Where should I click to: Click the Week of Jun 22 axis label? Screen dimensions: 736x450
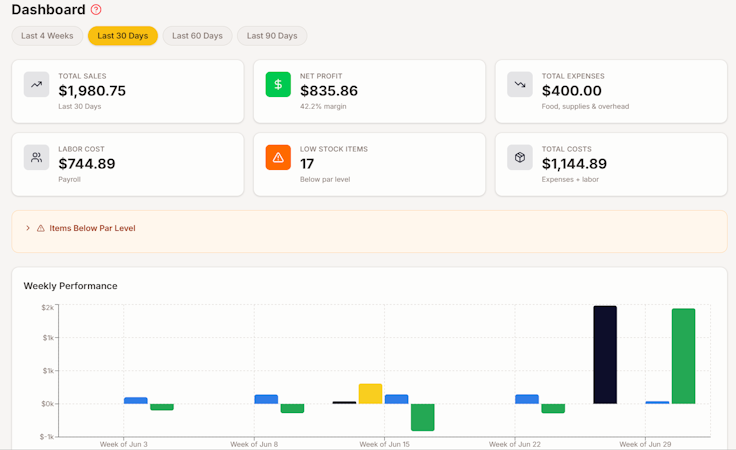(515, 444)
